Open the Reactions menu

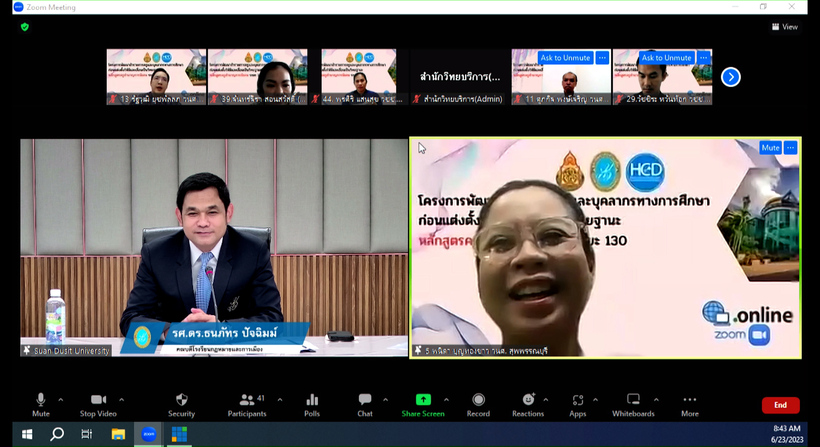click(x=528, y=404)
